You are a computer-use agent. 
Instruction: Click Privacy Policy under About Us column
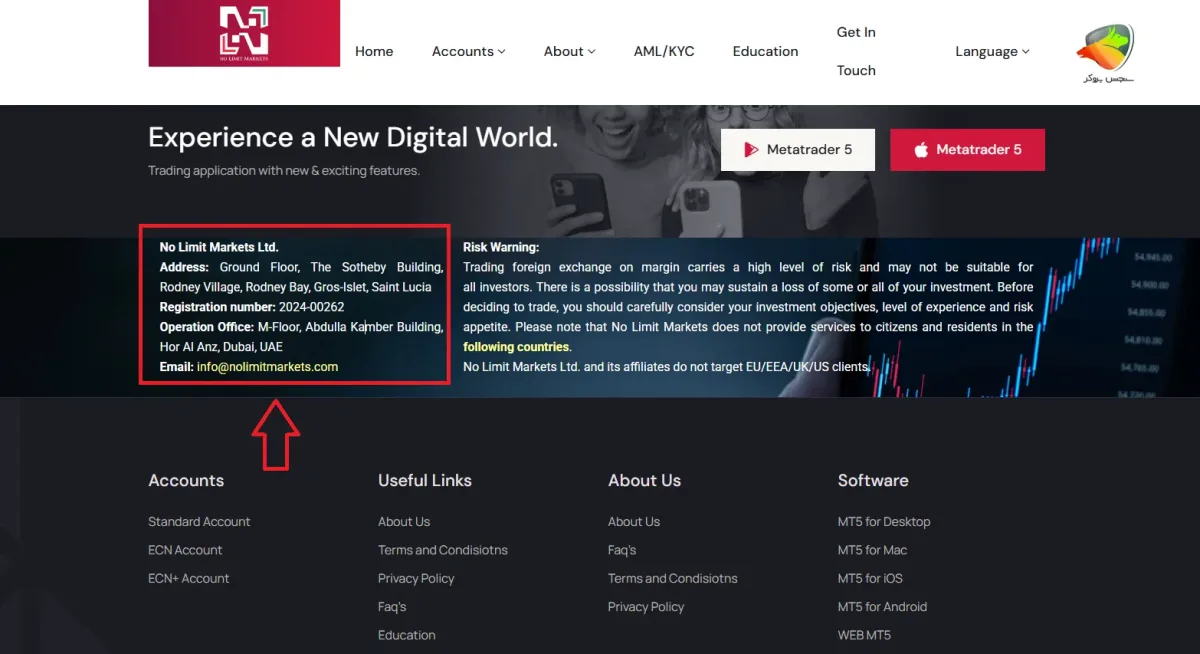[x=646, y=607]
